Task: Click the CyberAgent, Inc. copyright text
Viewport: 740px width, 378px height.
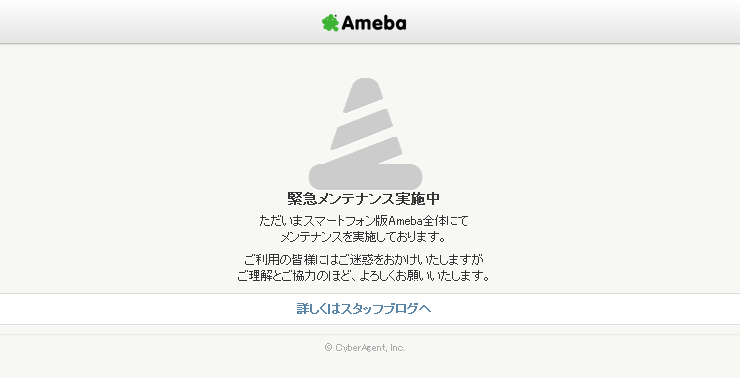Action: [x=370, y=348]
